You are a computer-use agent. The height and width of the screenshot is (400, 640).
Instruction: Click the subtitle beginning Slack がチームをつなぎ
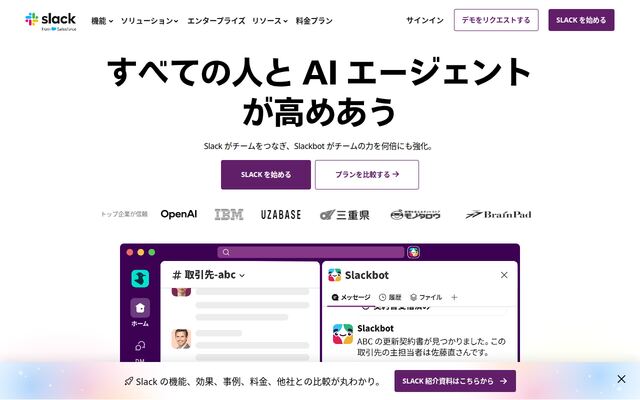[318, 146]
